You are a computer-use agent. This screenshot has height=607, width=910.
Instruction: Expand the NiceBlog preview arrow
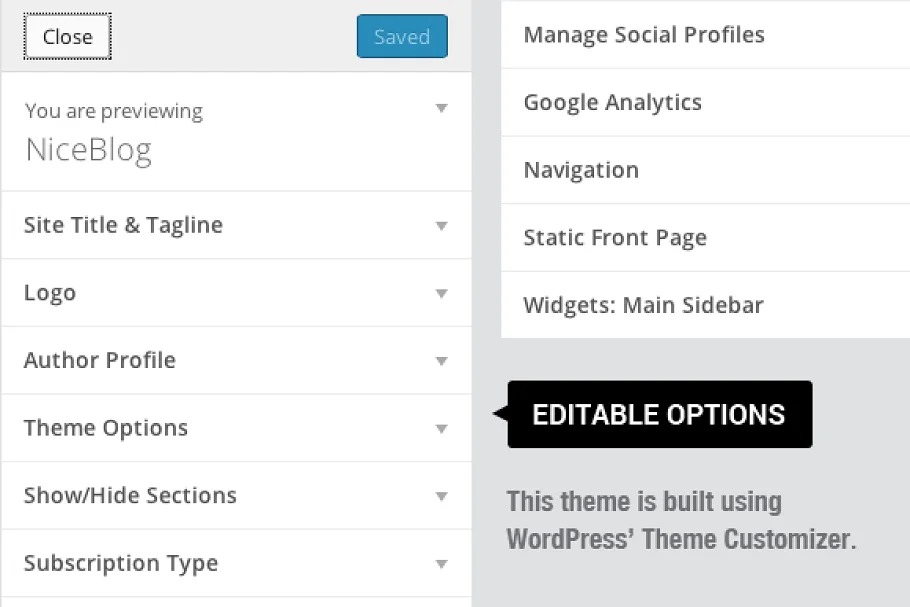click(442, 108)
